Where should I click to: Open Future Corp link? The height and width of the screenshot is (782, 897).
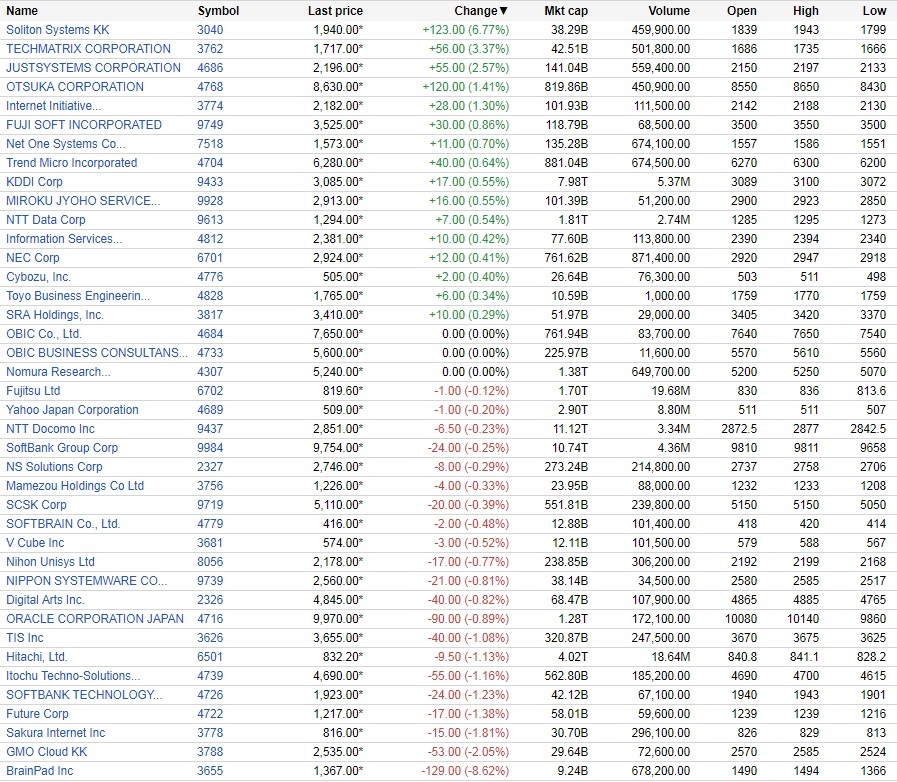(37, 713)
